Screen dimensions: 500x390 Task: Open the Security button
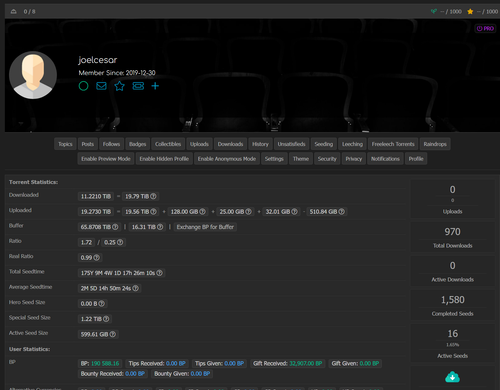tap(327, 159)
